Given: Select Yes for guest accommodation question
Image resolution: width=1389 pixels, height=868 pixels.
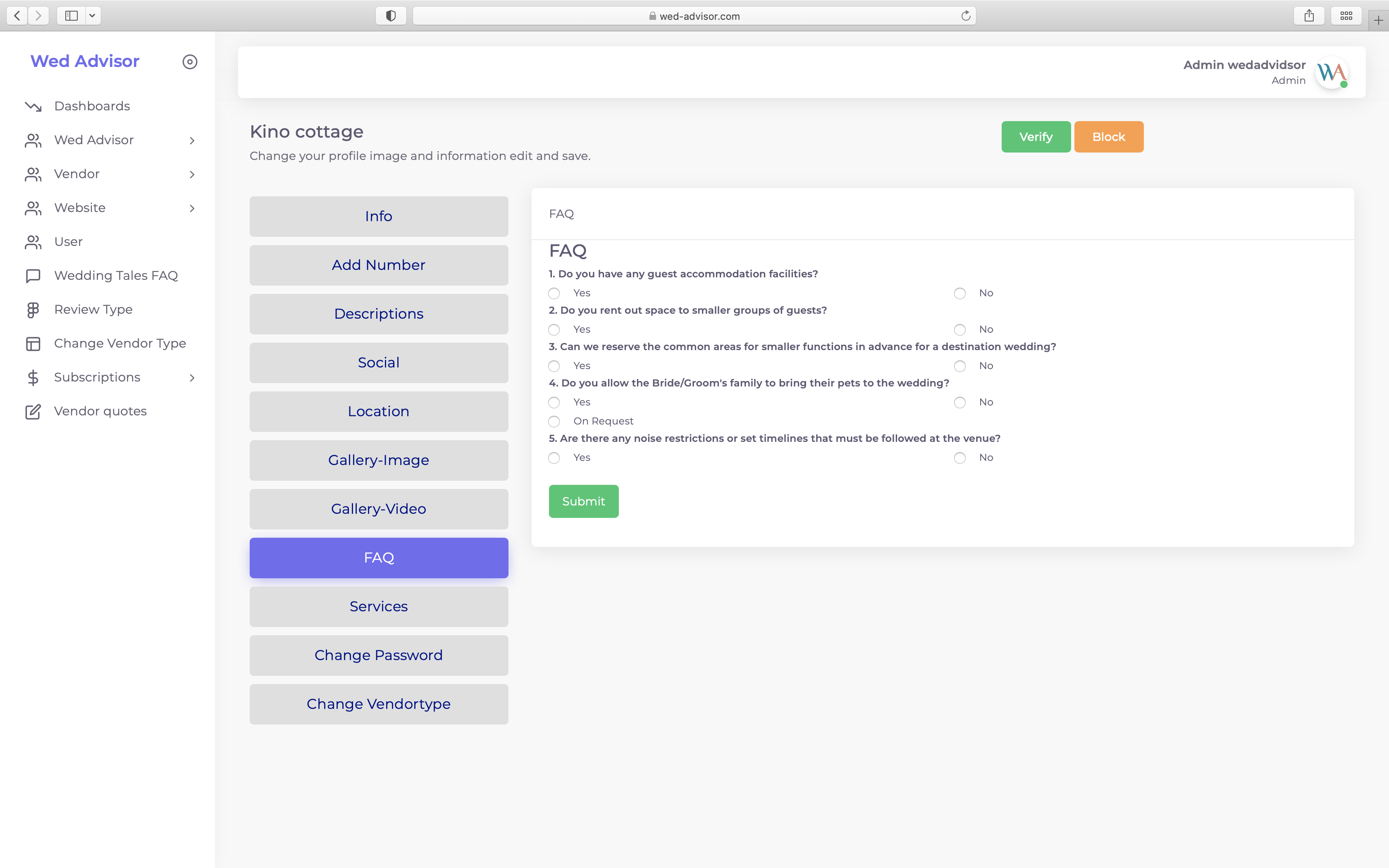Looking at the screenshot, I should [554, 293].
